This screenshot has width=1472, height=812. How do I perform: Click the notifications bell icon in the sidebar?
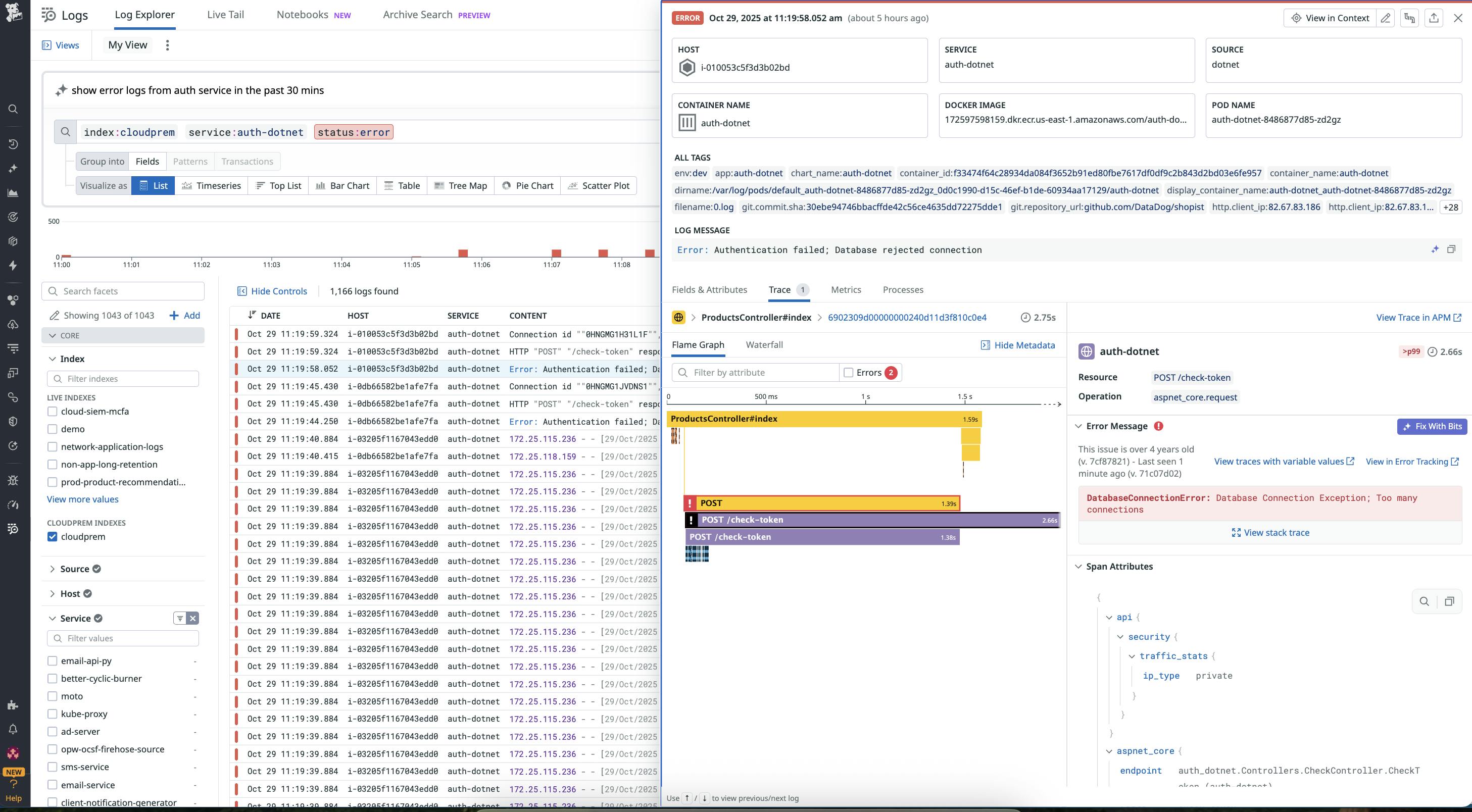(13, 729)
